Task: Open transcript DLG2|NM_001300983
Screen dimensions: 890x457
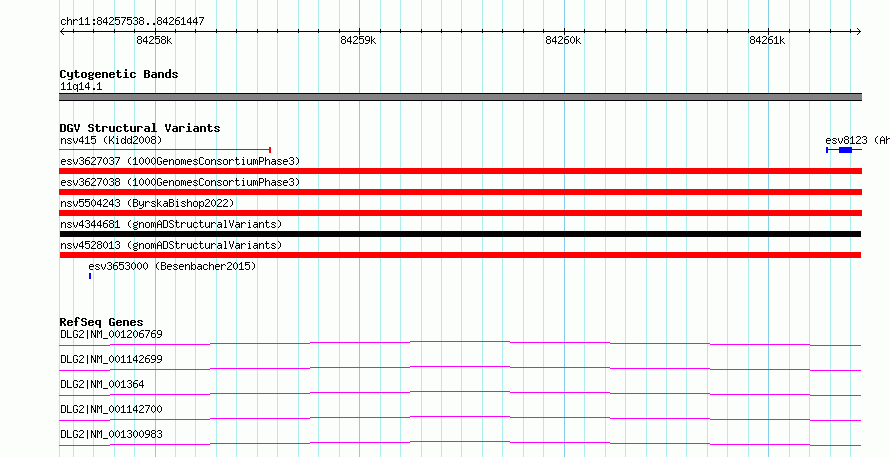Action: 111,434
